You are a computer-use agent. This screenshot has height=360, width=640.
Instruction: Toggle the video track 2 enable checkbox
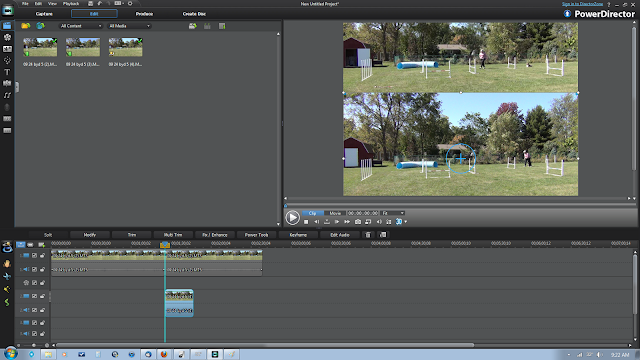click(x=34, y=296)
